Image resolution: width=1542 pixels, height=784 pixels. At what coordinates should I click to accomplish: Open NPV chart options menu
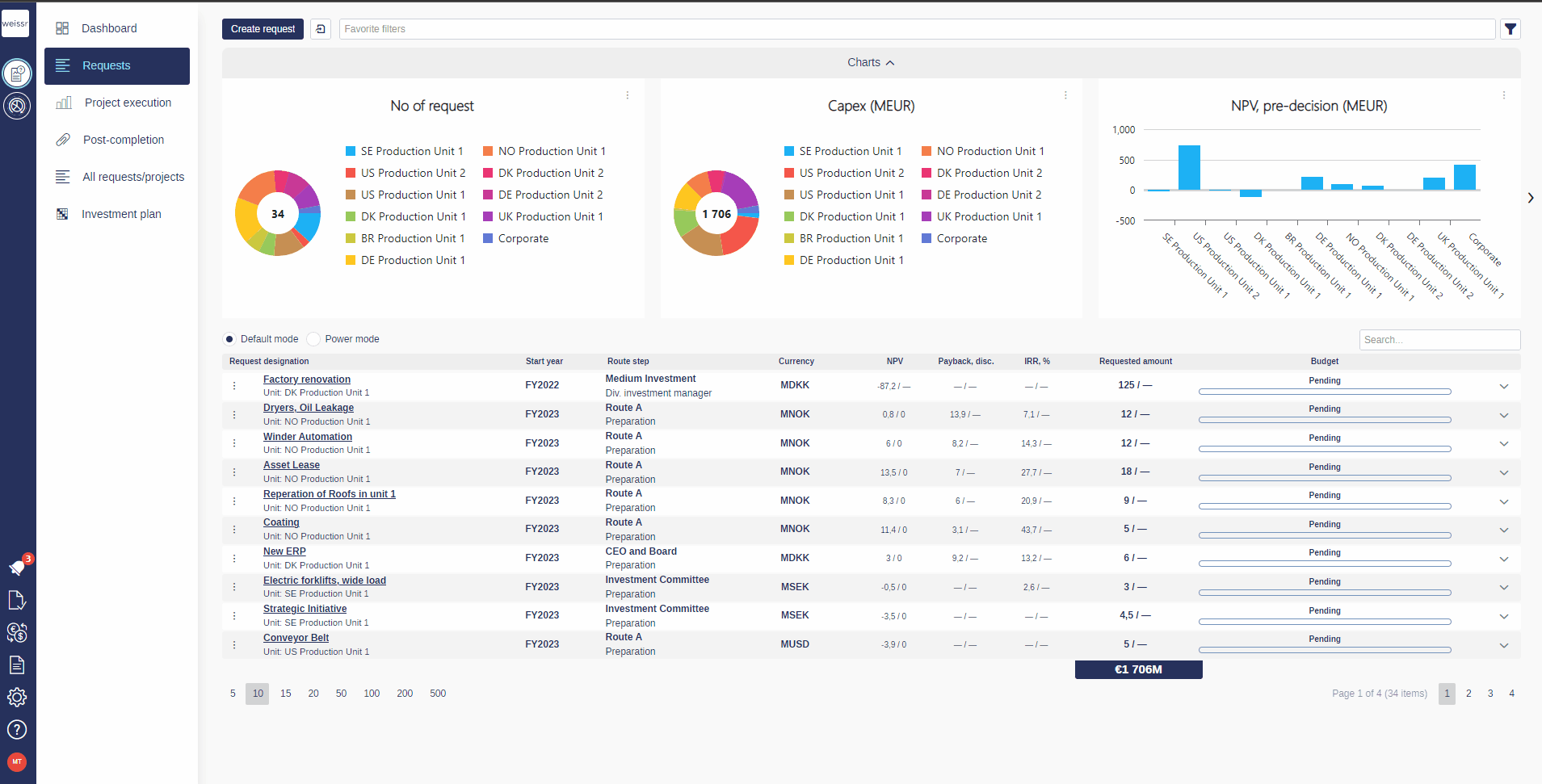[1504, 95]
